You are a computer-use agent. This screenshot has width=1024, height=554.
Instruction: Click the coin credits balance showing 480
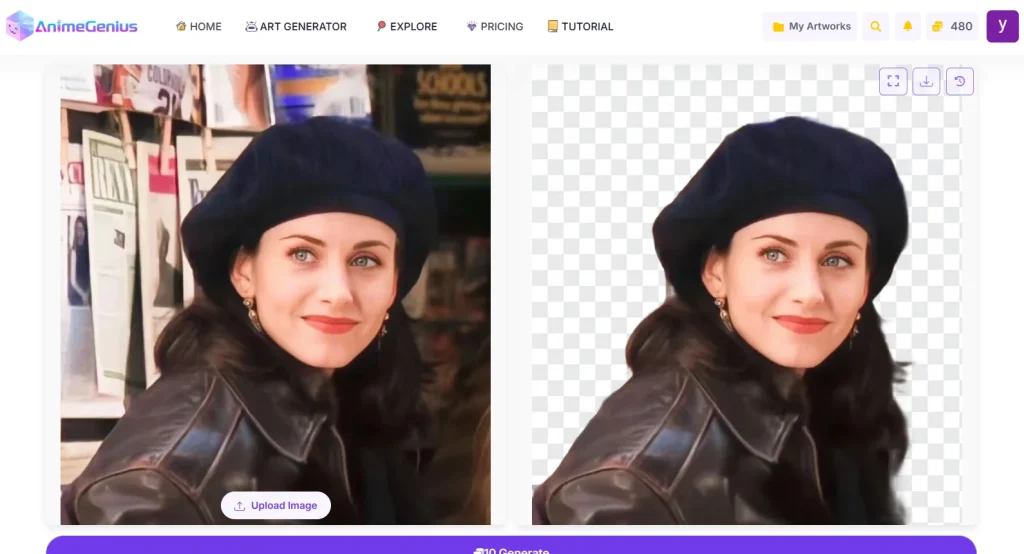[952, 27]
